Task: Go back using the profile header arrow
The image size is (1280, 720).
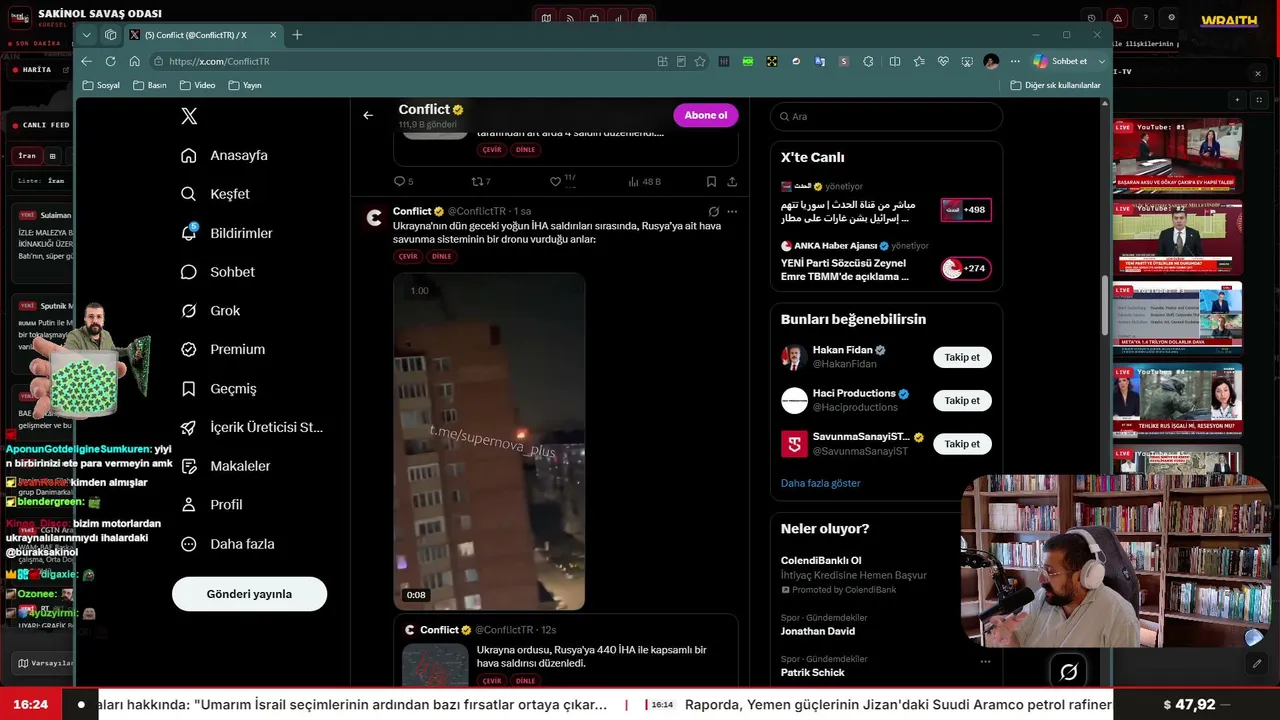Action: (368, 115)
